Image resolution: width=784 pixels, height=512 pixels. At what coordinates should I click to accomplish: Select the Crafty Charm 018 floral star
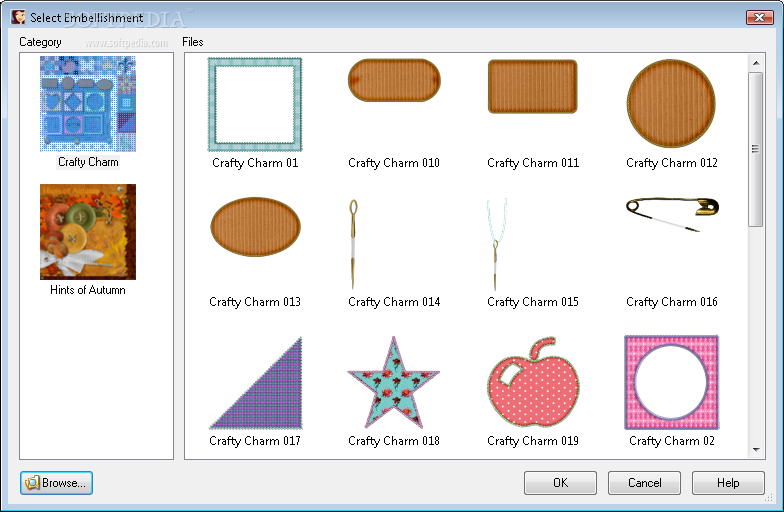click(394, 382)
